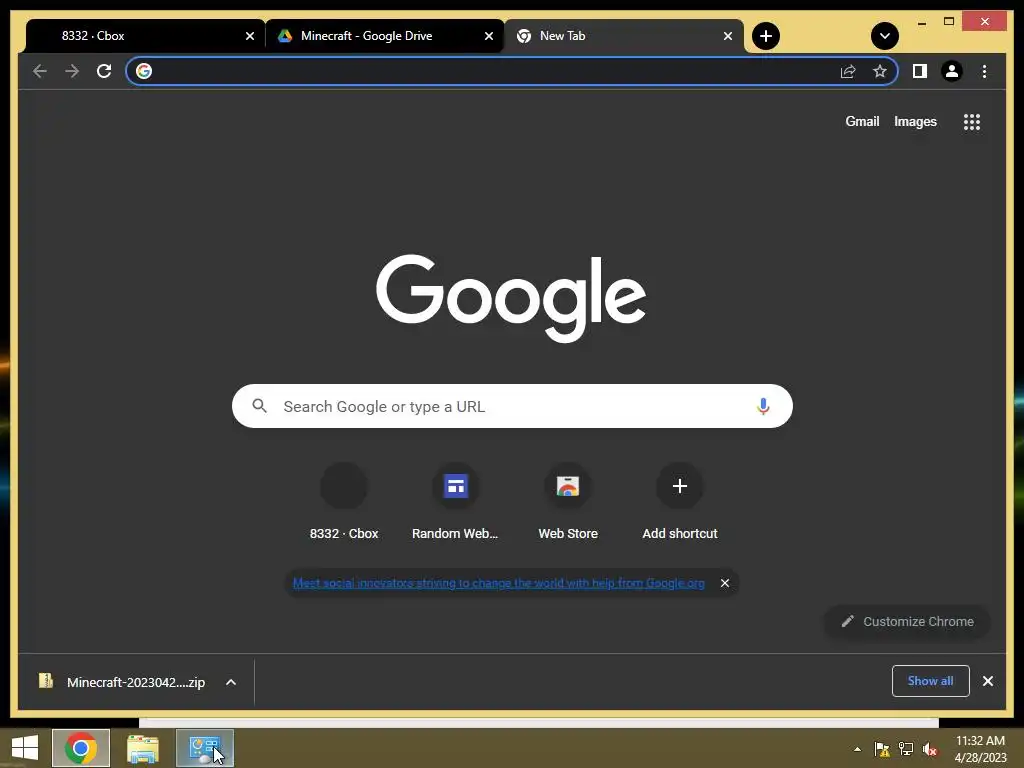Close the downloads bar
This screenshot has width=1024, height=768.
(x=988, y=681)
